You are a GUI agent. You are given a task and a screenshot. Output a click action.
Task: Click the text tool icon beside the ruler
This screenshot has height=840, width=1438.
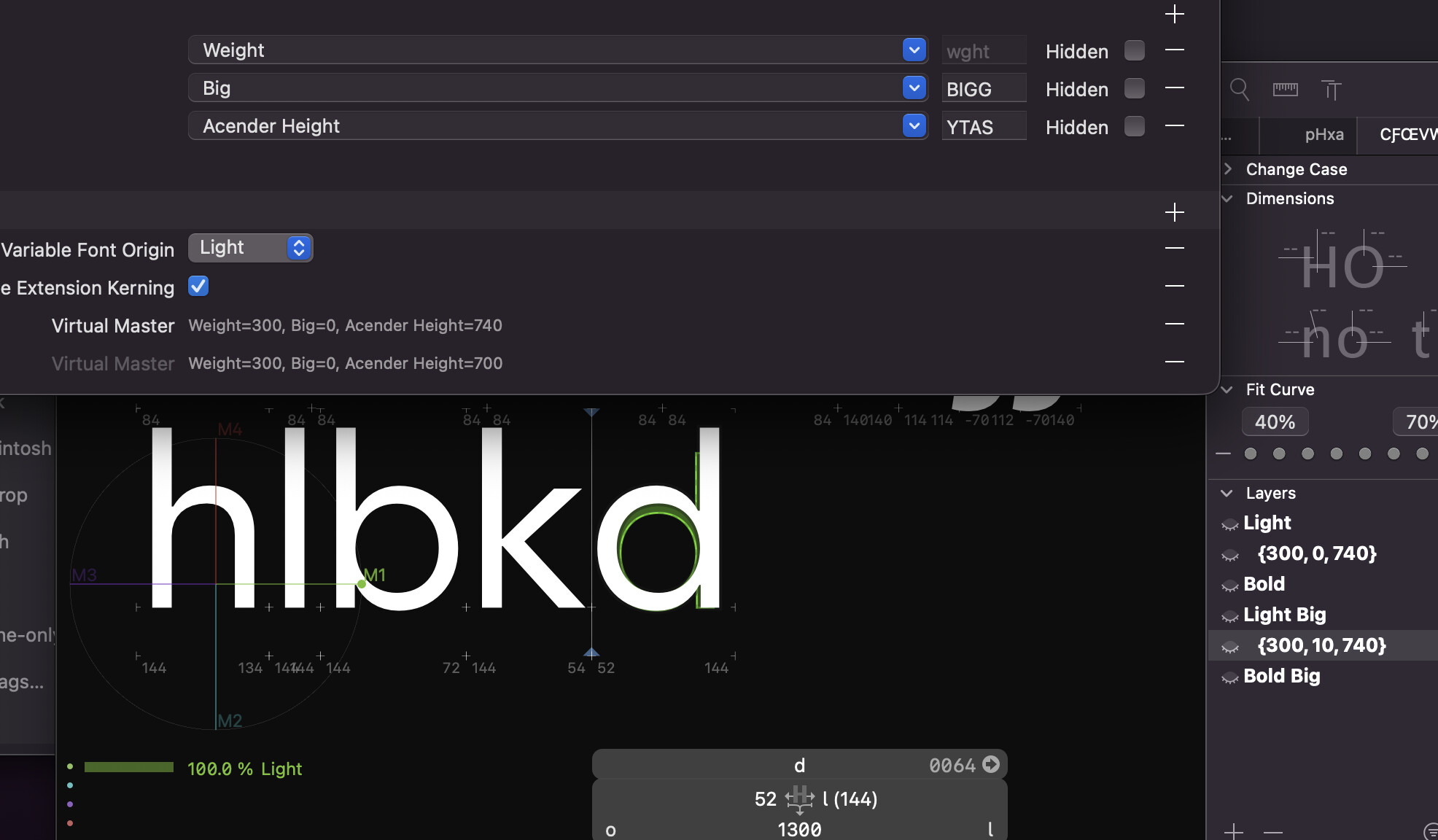click(1331, 90)
